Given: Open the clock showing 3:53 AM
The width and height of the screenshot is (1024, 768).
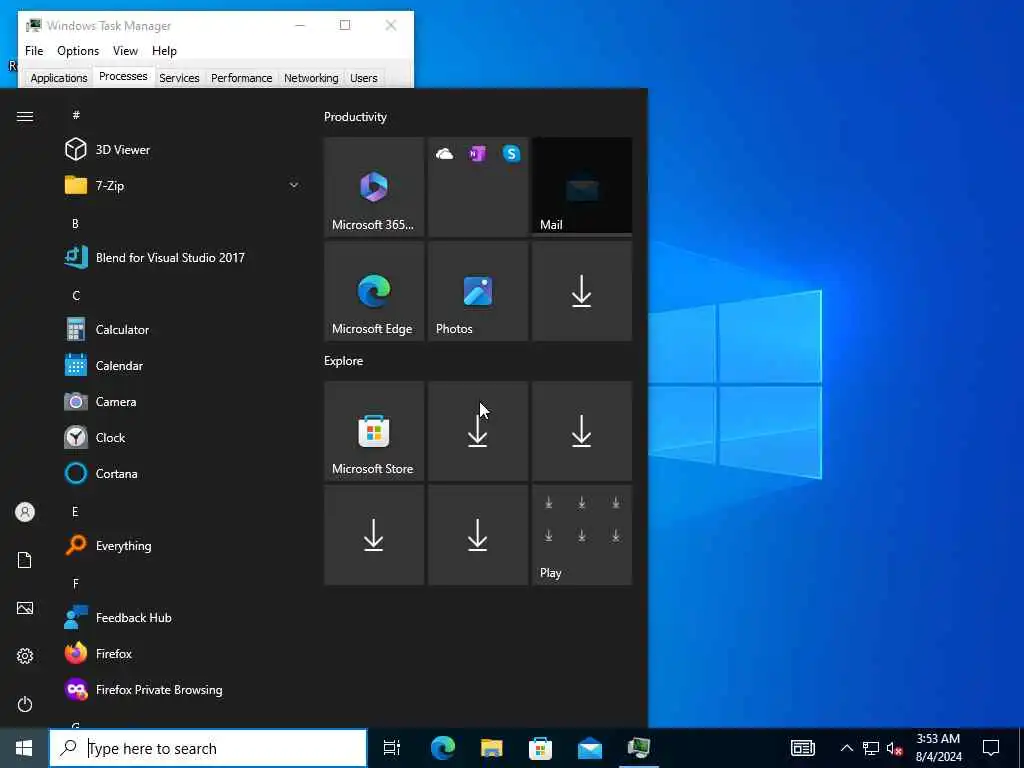Looking at the screenshot, I should [938, 748].
